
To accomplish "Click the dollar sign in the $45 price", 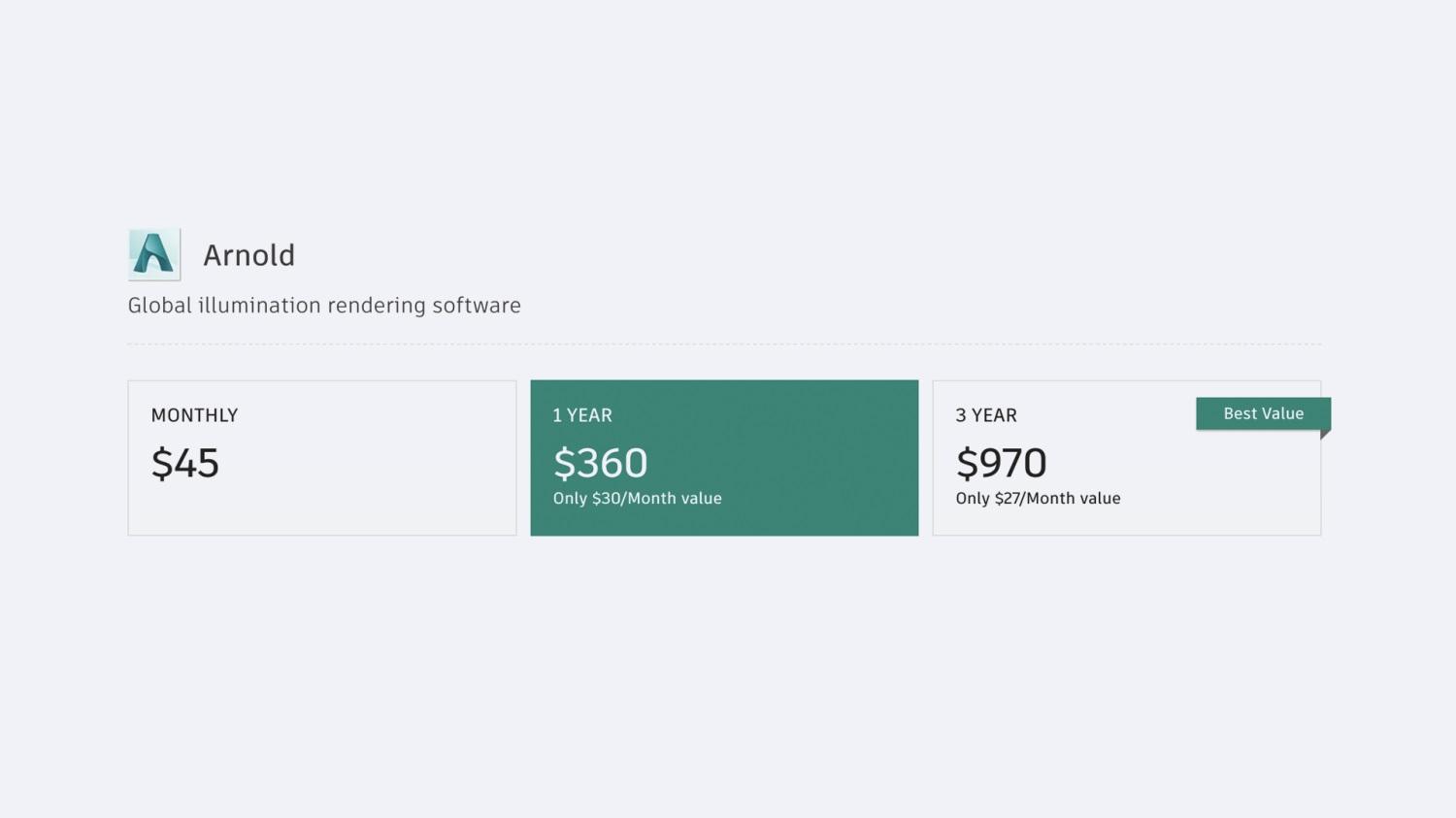I will [x=161, y=464].
